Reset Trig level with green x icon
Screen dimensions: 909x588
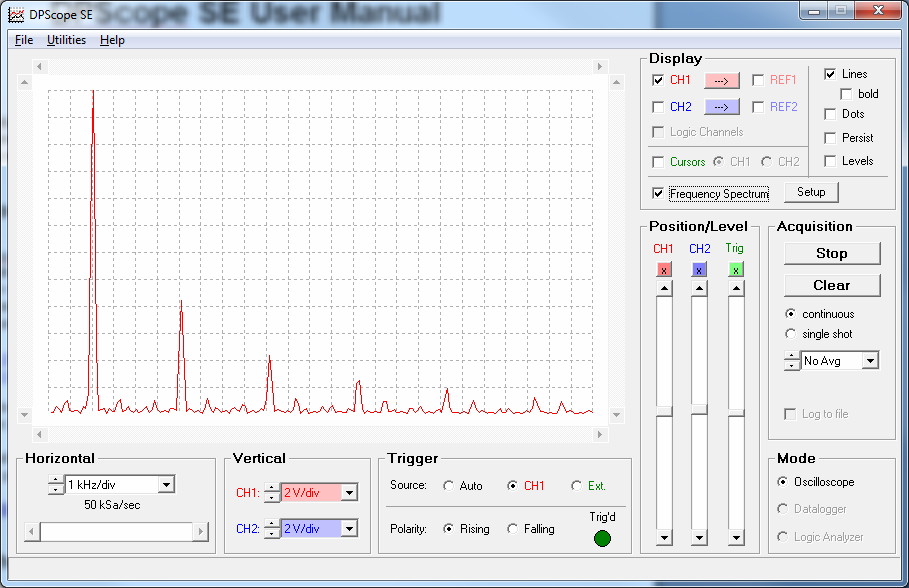(x=736, y=269)
